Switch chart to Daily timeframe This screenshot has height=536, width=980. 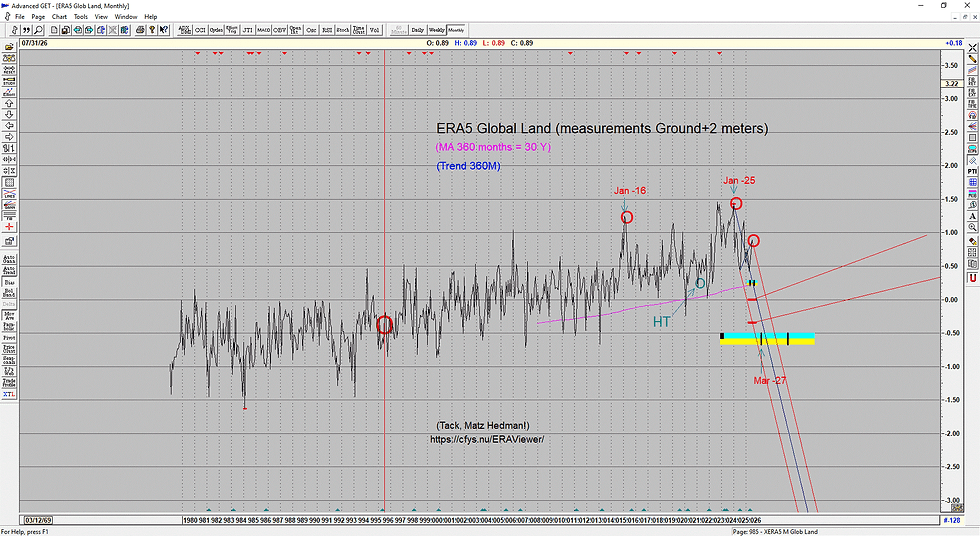[418, 30]
